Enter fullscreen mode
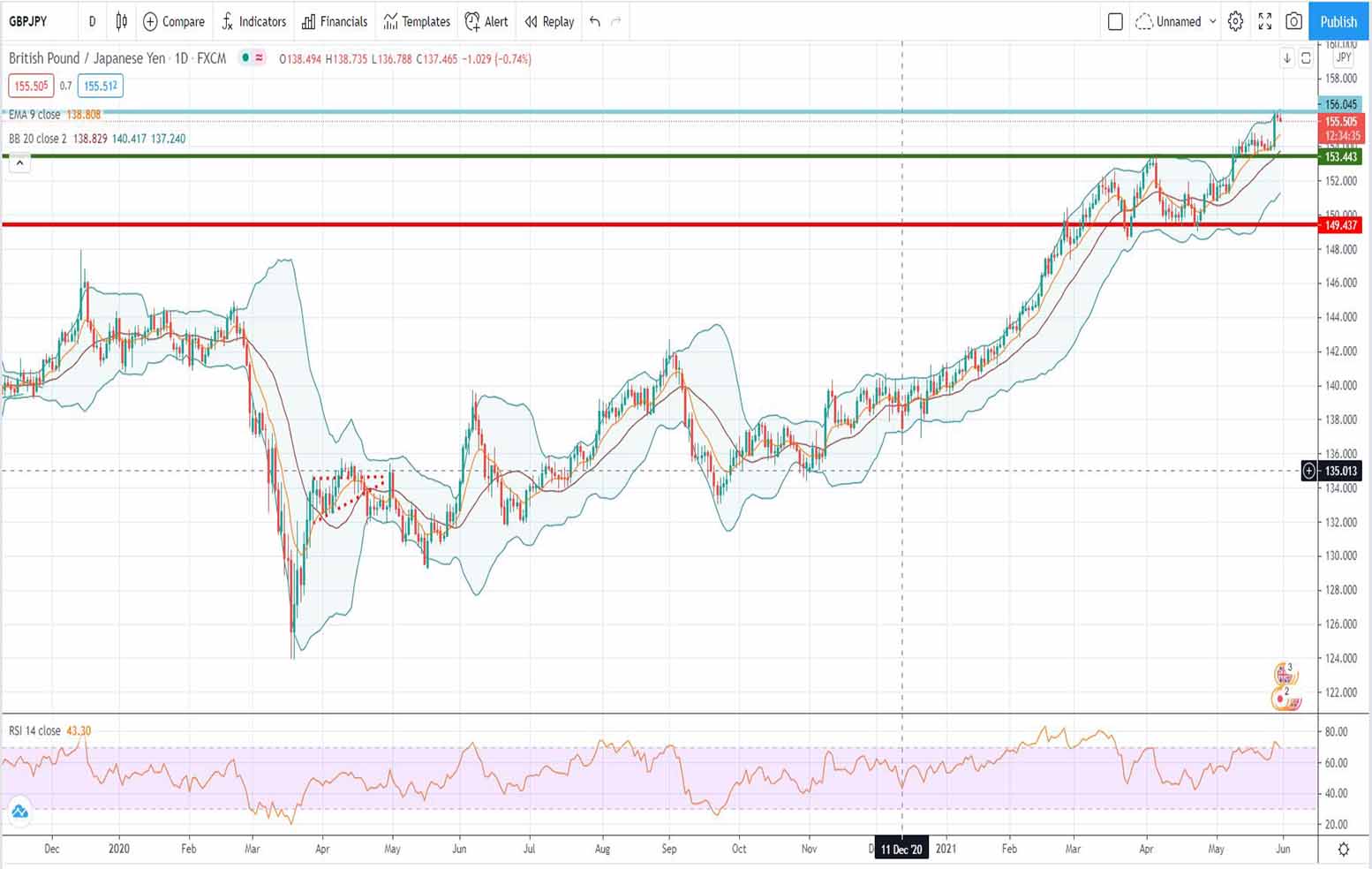 (1264, 21)
